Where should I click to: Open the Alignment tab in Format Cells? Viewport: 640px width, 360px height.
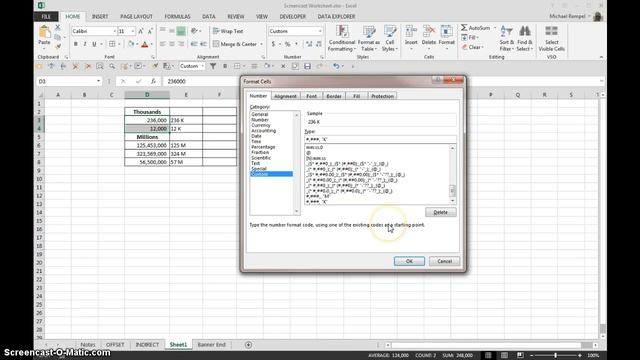[x=285, y=96]
